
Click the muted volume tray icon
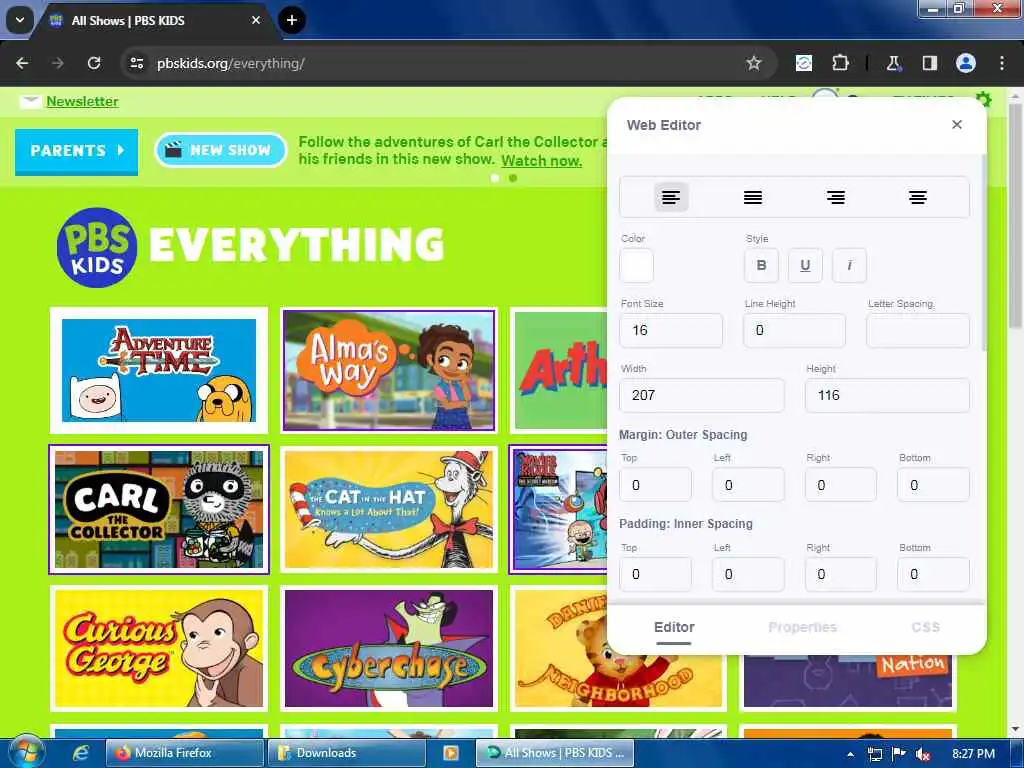pyautogui.click(x=923, y=754)
